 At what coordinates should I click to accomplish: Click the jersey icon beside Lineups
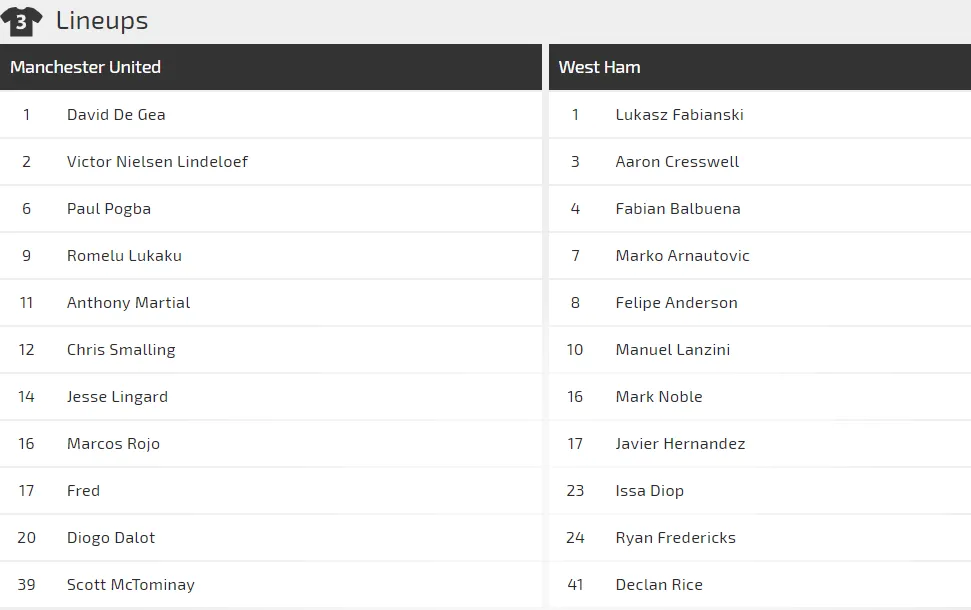click(21, 21)
